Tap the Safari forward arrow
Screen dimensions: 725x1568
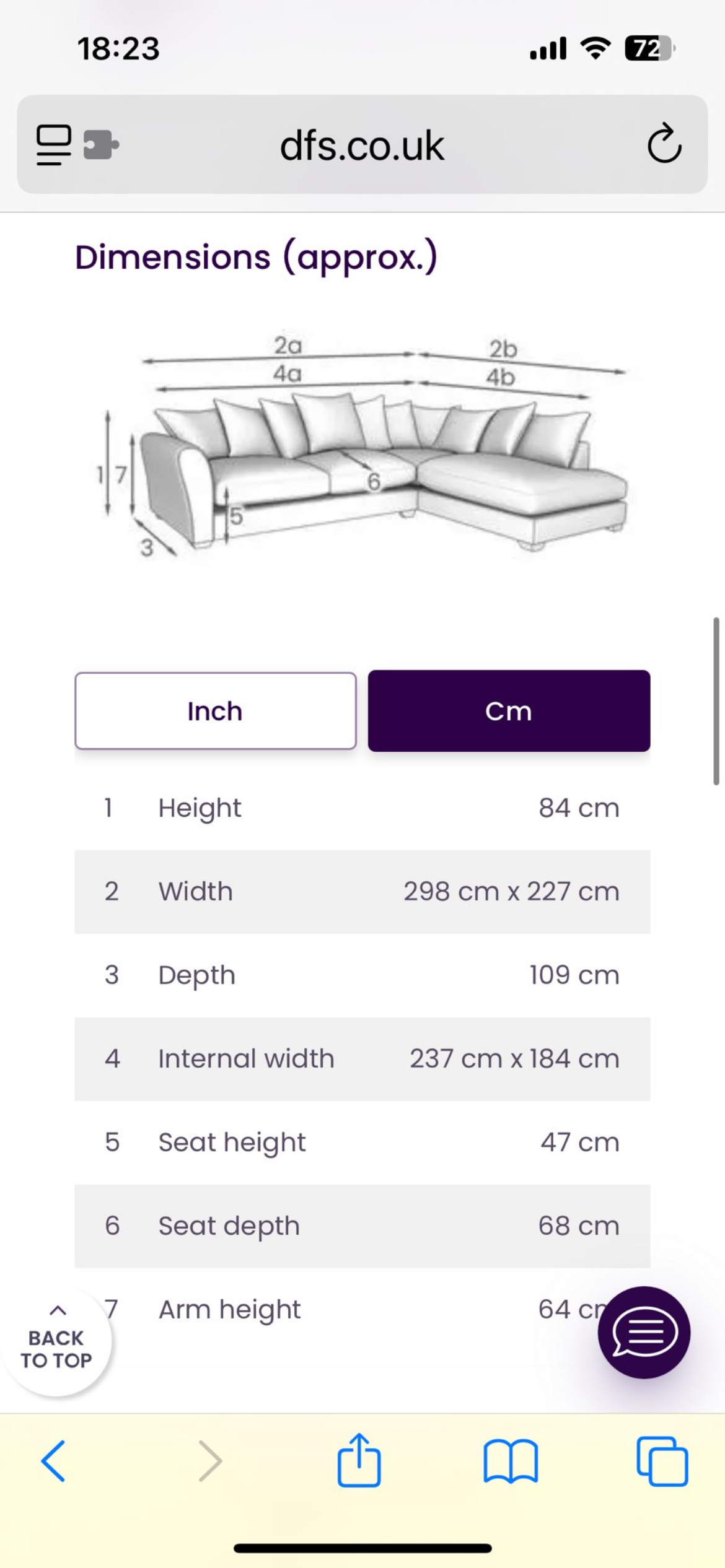[x=209, y=1460]
